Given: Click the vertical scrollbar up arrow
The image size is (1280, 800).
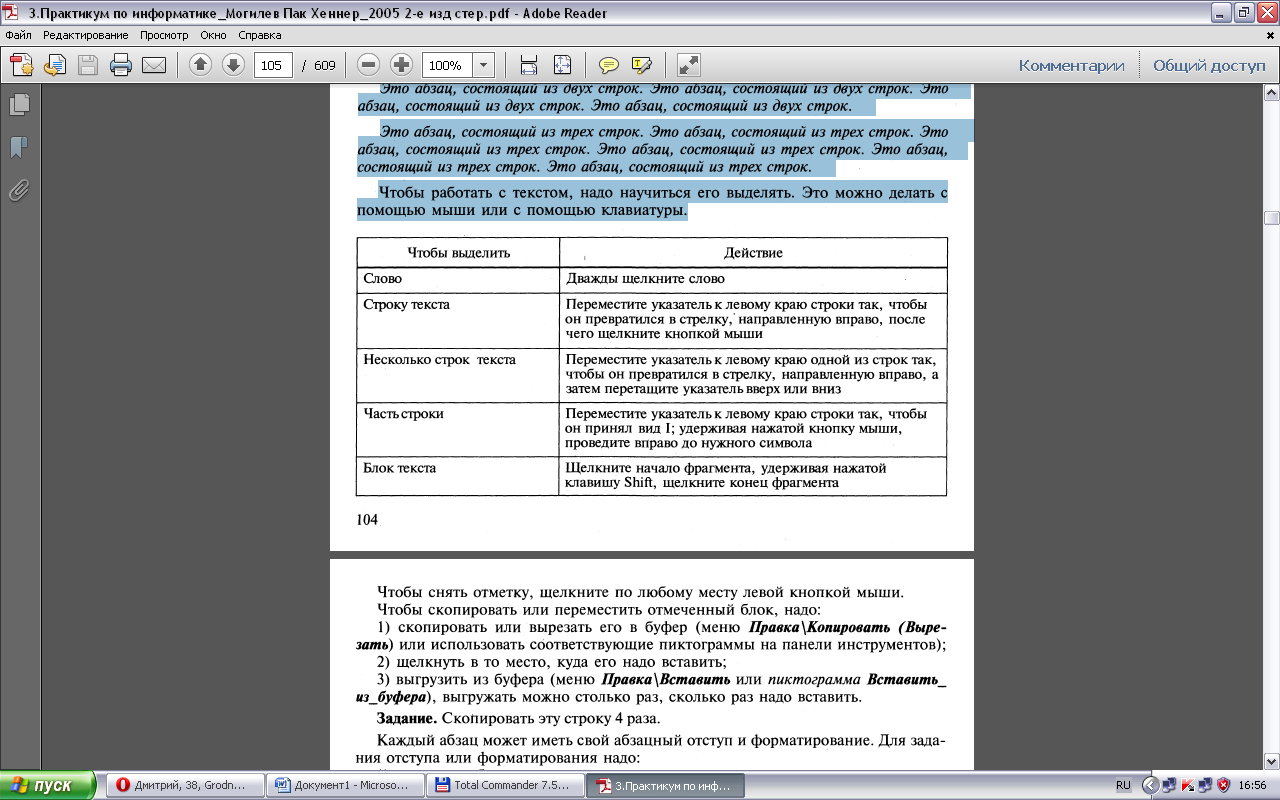Looking at the screenshot, I should (1271, 92).
